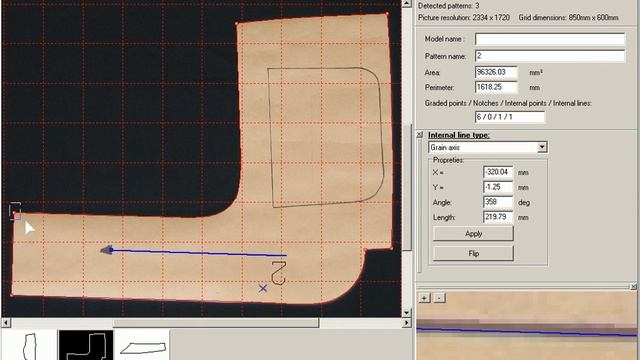640x360 pixels.
Task: Click the Perimeter value field
Action: click(496, 87)
